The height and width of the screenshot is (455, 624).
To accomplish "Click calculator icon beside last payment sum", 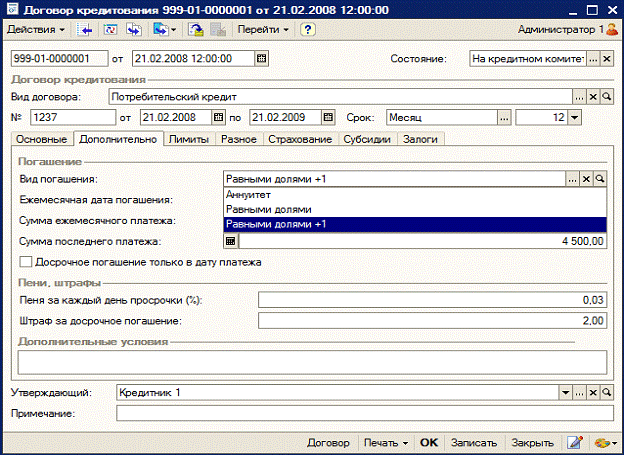I will click(x=231, y=241).
